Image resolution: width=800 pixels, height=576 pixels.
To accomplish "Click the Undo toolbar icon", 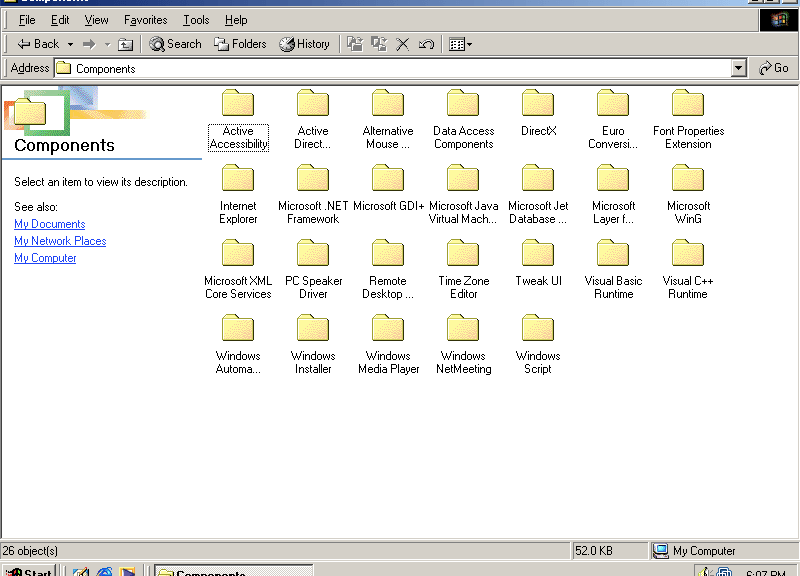I will 426,44.
